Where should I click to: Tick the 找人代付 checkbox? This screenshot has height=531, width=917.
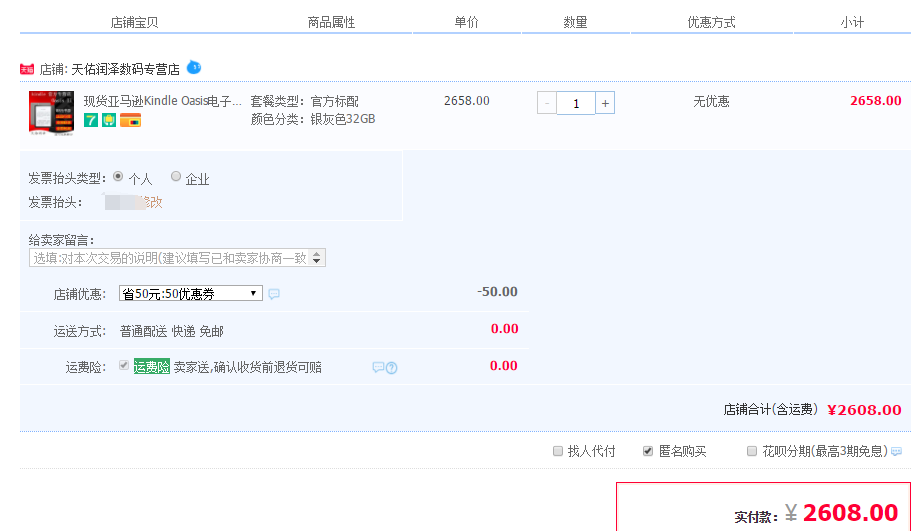tap(558, 451)
